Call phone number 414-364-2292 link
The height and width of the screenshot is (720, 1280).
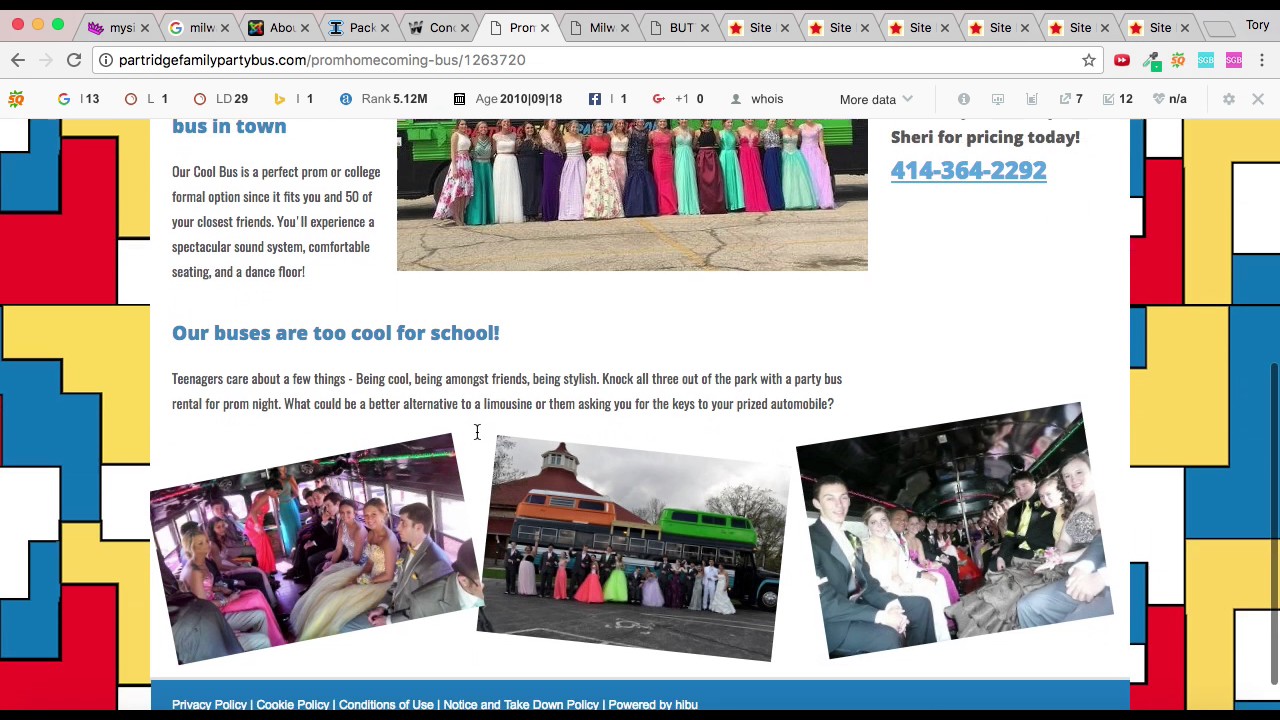click(x=969, y=171)
